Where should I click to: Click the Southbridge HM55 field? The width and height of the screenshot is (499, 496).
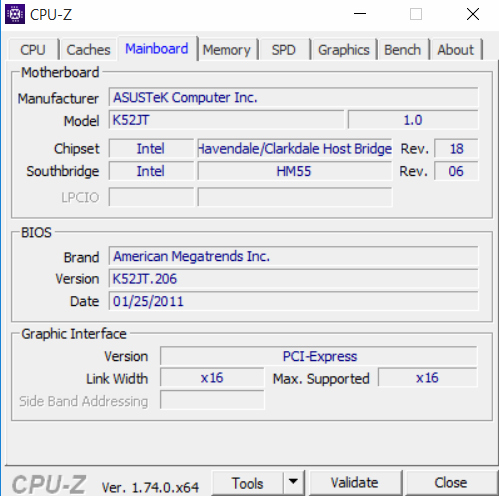[295, 171]
